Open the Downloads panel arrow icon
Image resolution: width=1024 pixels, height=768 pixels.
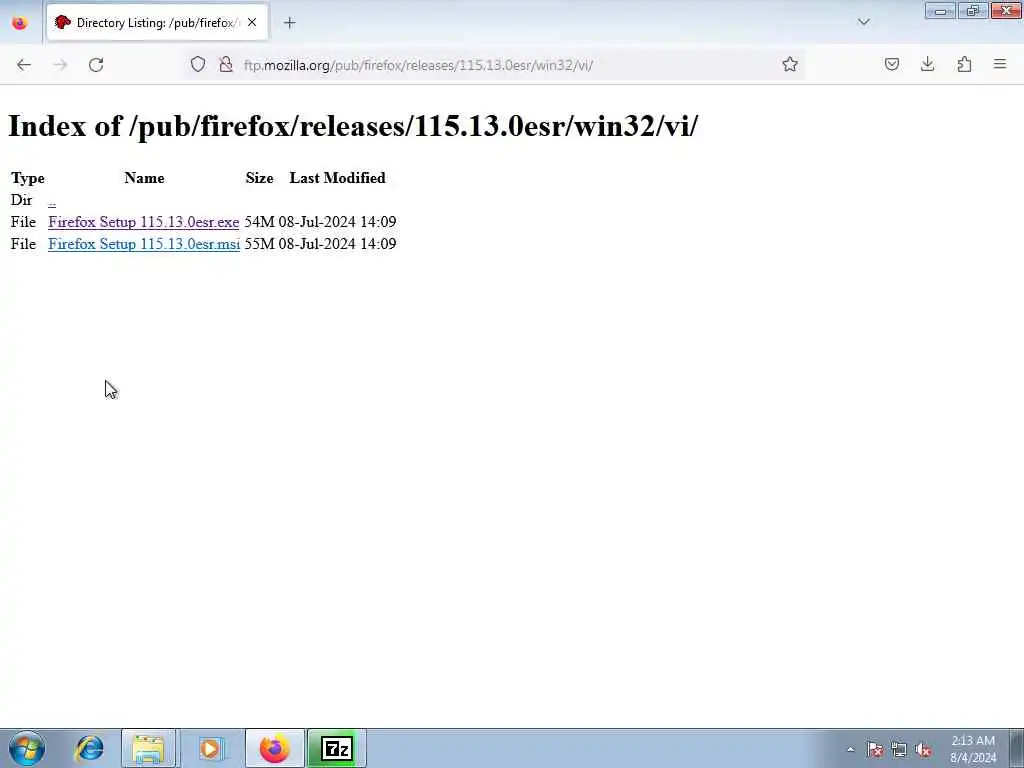tap(927, 64)
